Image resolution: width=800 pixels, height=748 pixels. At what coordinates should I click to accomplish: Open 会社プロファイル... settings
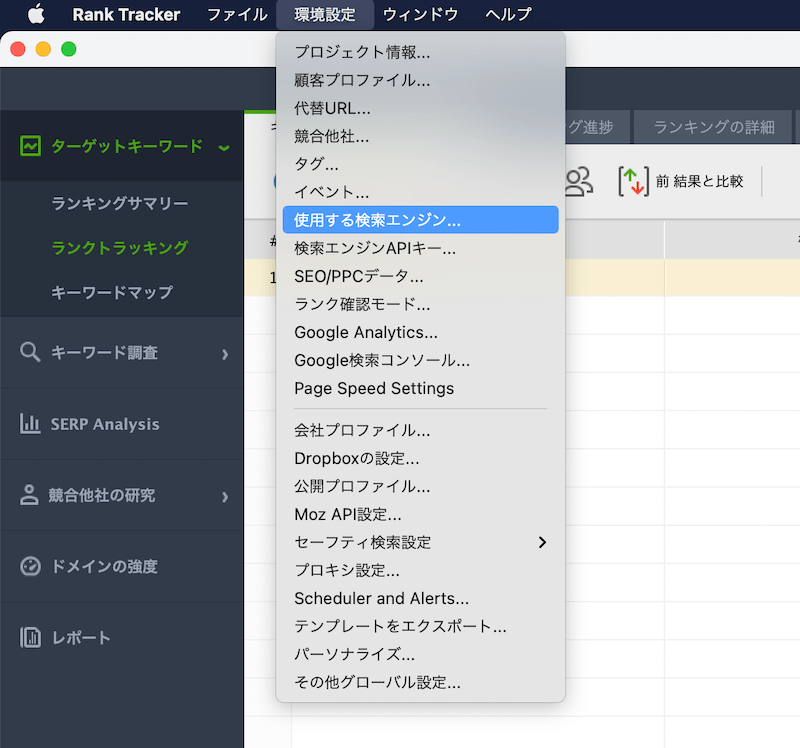(420, 430)
